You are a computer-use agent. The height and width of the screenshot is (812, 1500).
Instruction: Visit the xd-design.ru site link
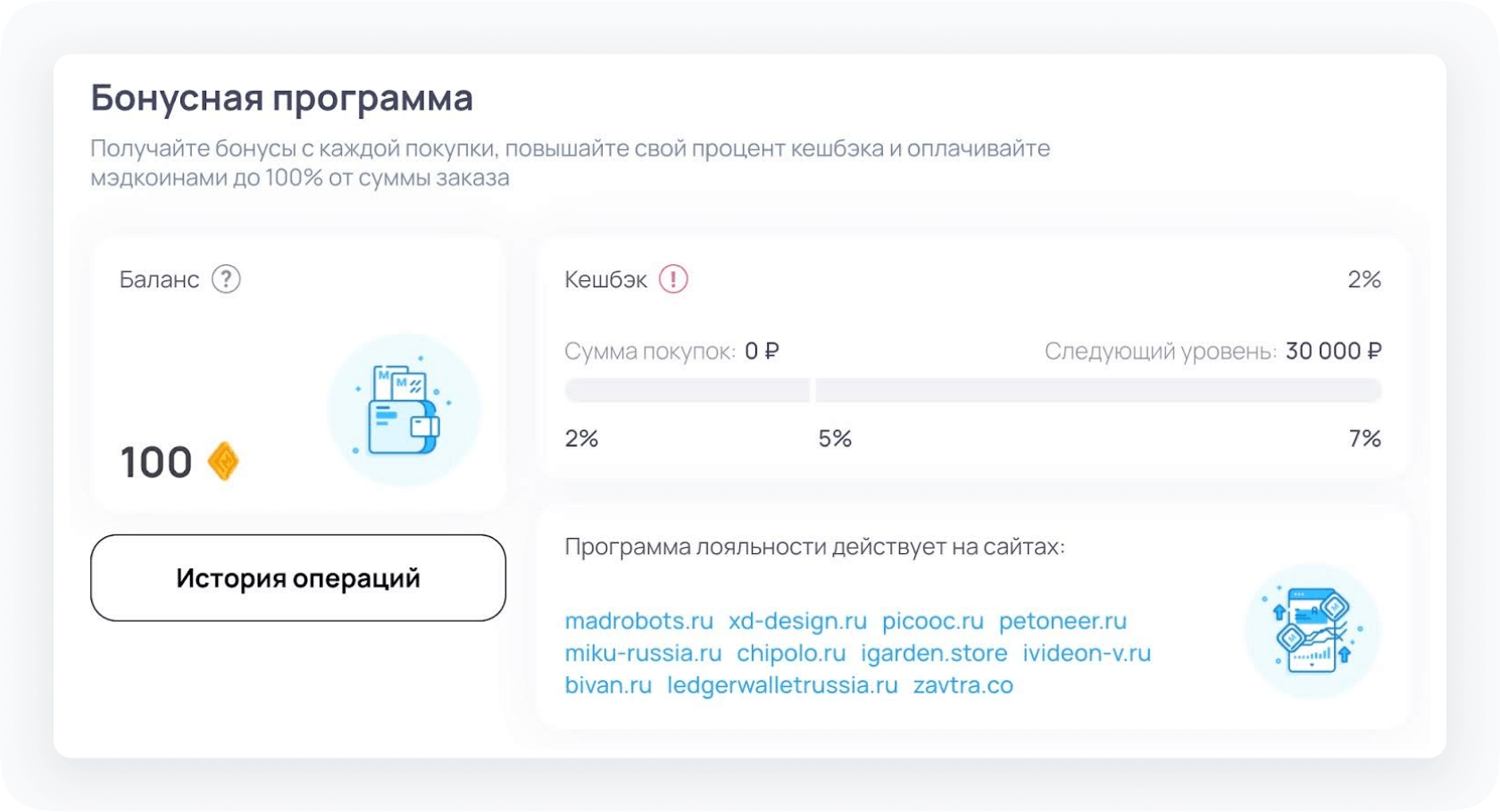pyautogui.click(x=797, y=621)
